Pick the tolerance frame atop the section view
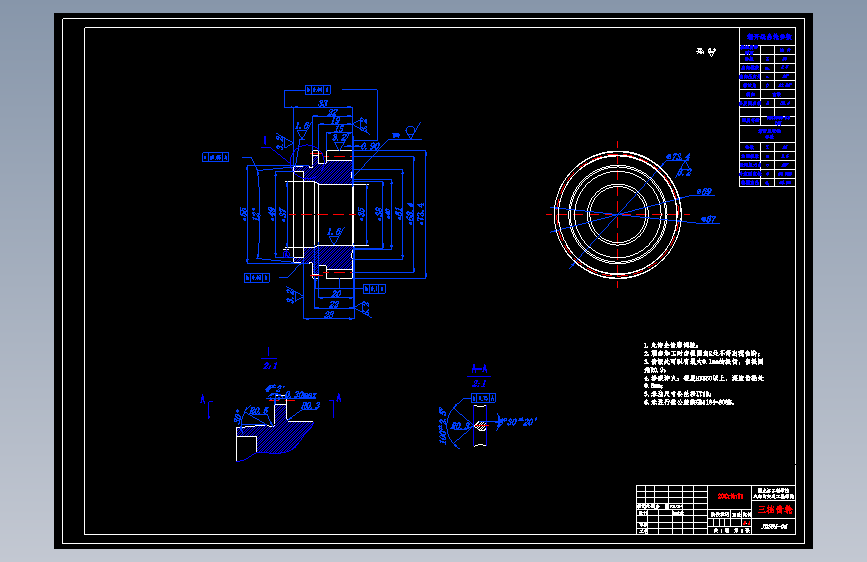867x562 pixels. pos(318,90)
